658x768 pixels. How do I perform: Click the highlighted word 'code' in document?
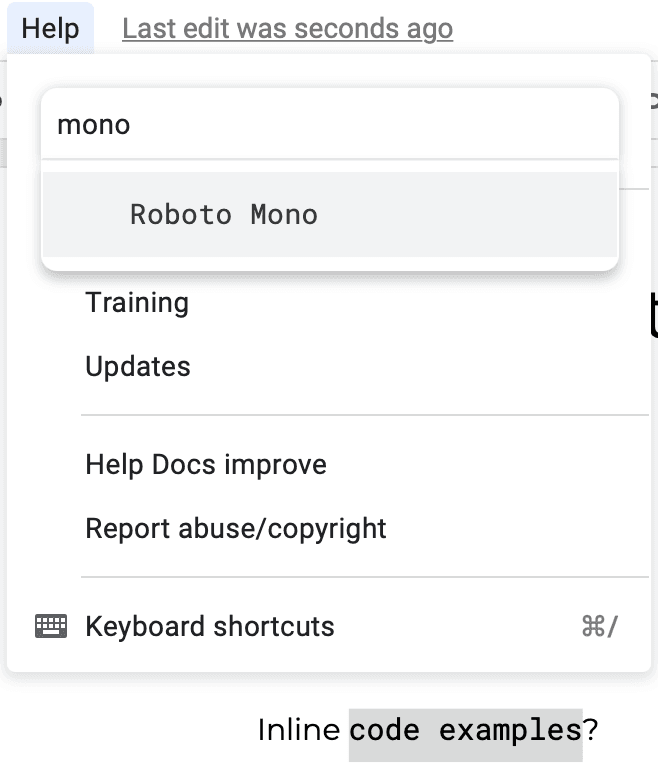click(x=385, y=731)
